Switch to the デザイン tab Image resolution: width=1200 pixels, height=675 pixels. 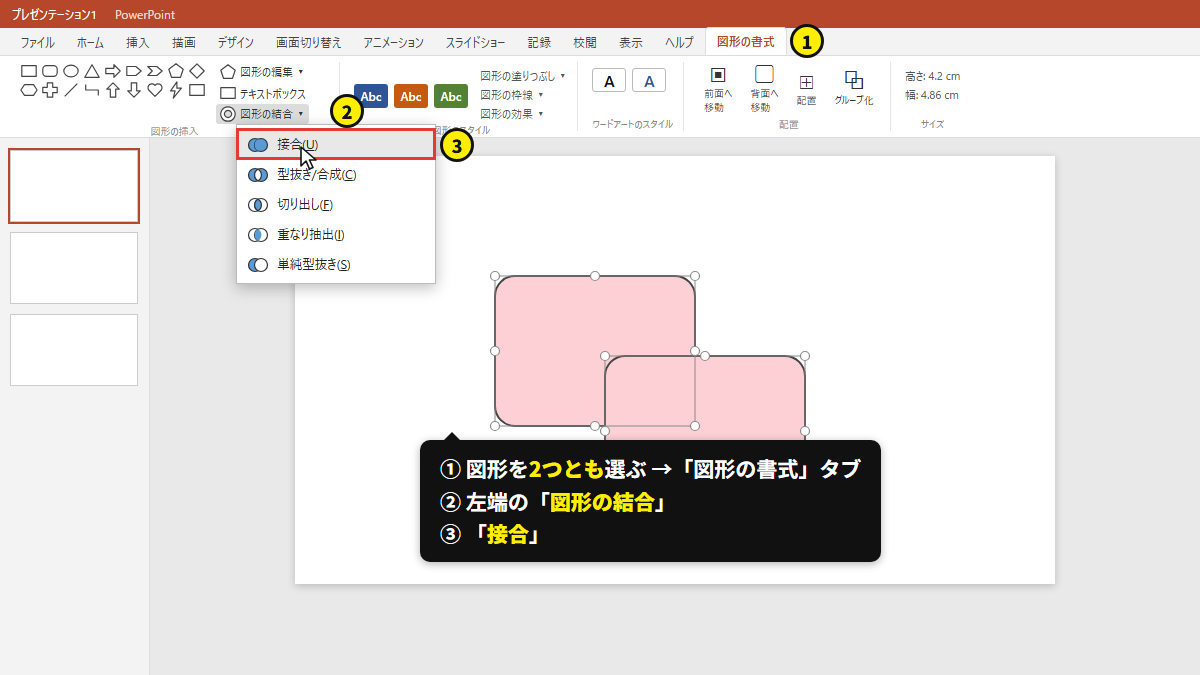(x=236, y=42)
